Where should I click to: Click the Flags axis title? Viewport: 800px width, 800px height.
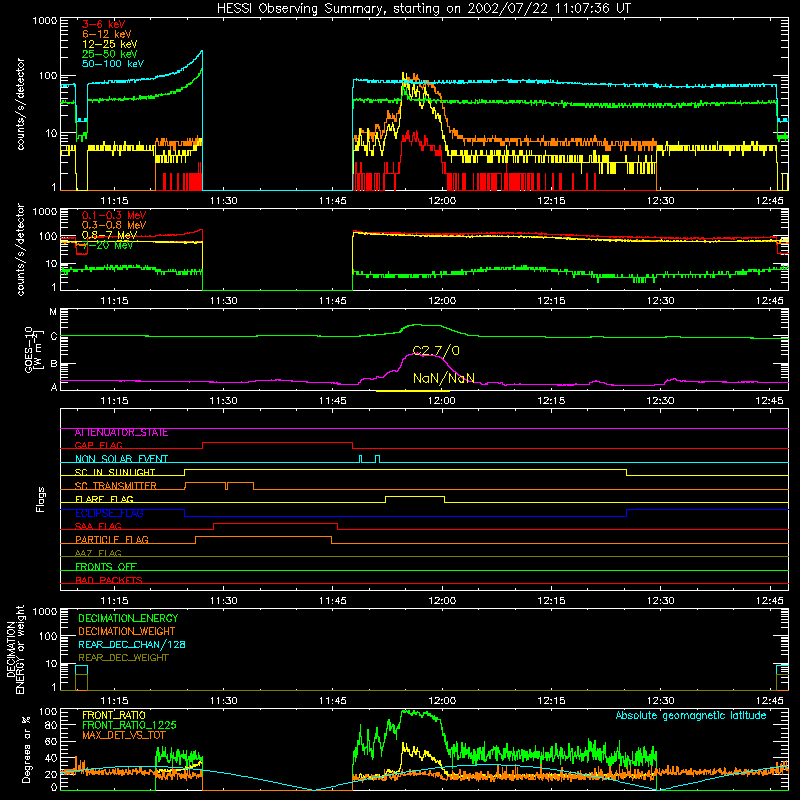41,499
